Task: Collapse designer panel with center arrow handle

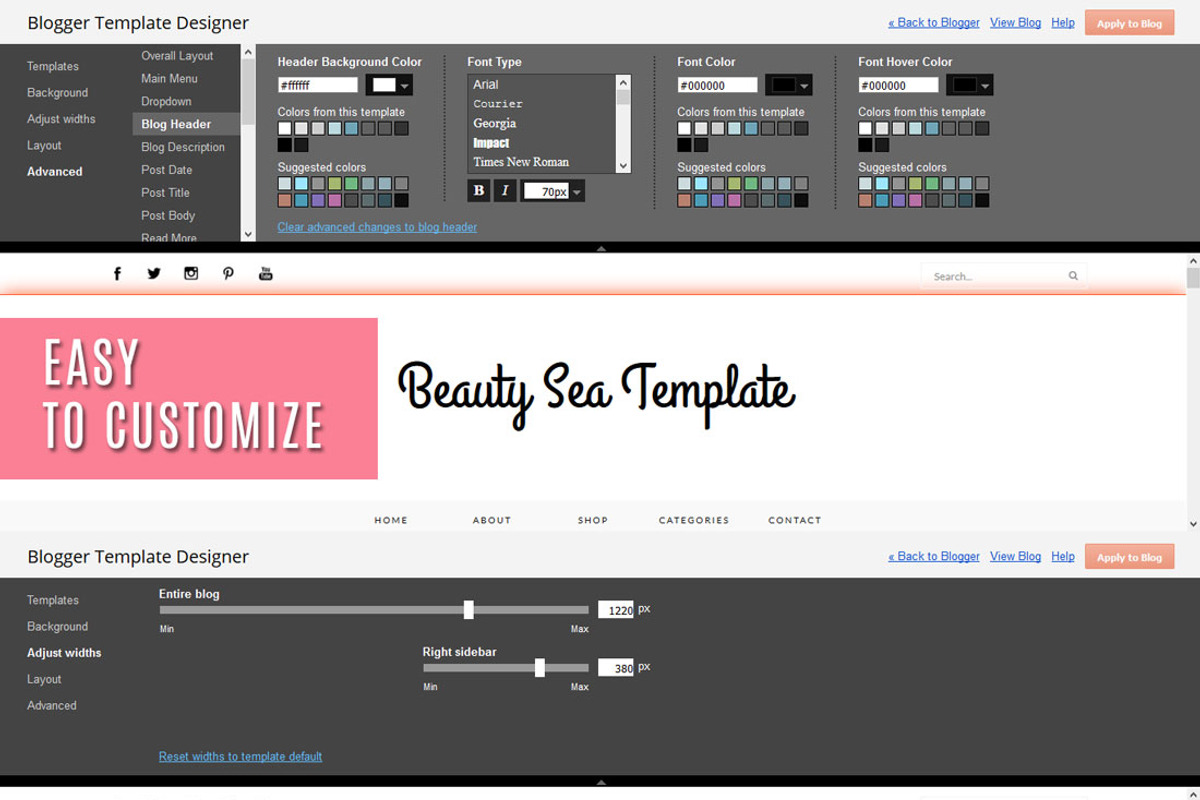Action: tap(600, 247)
